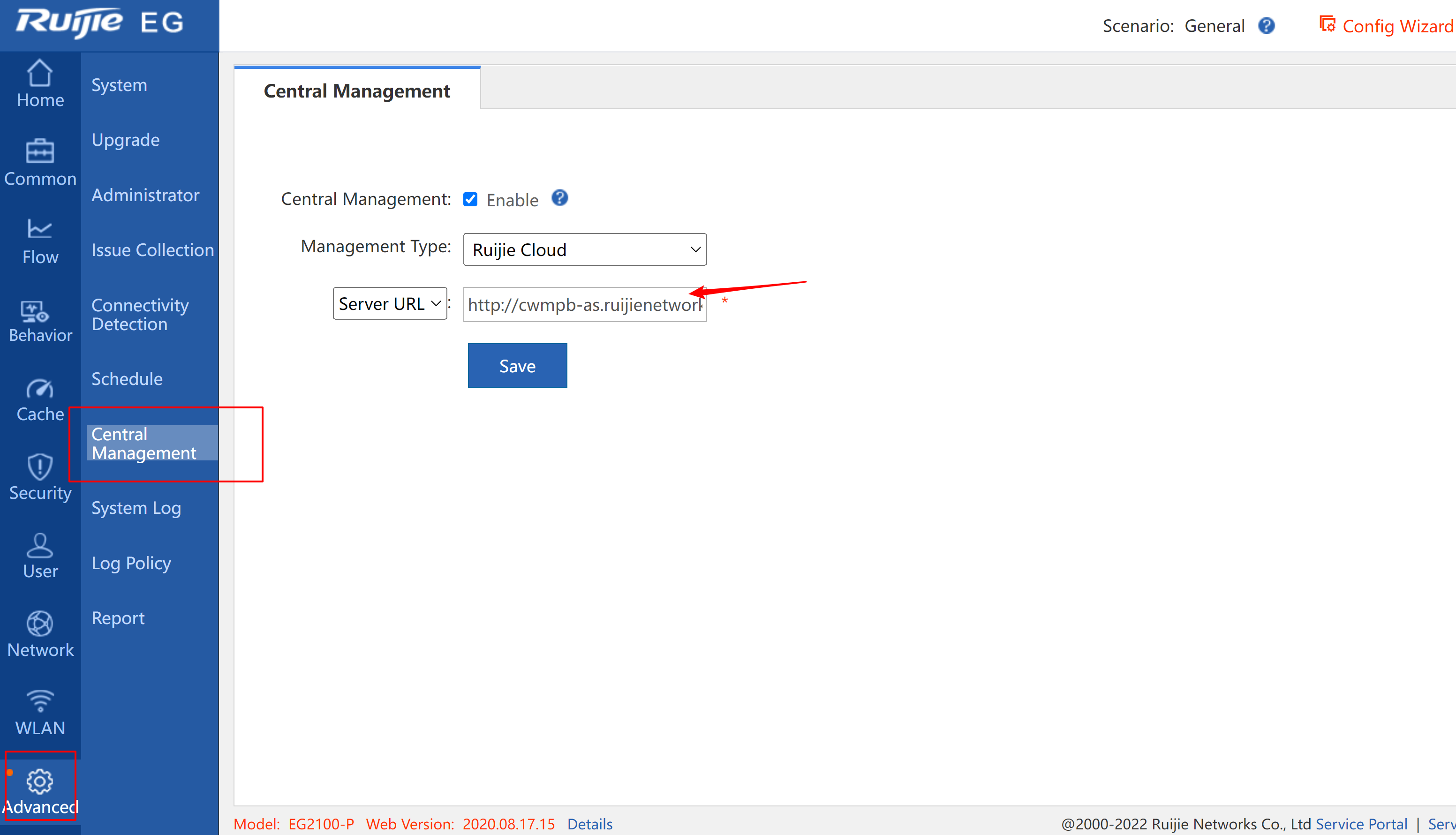Open the Upgrade menu item

pos(126,140)
